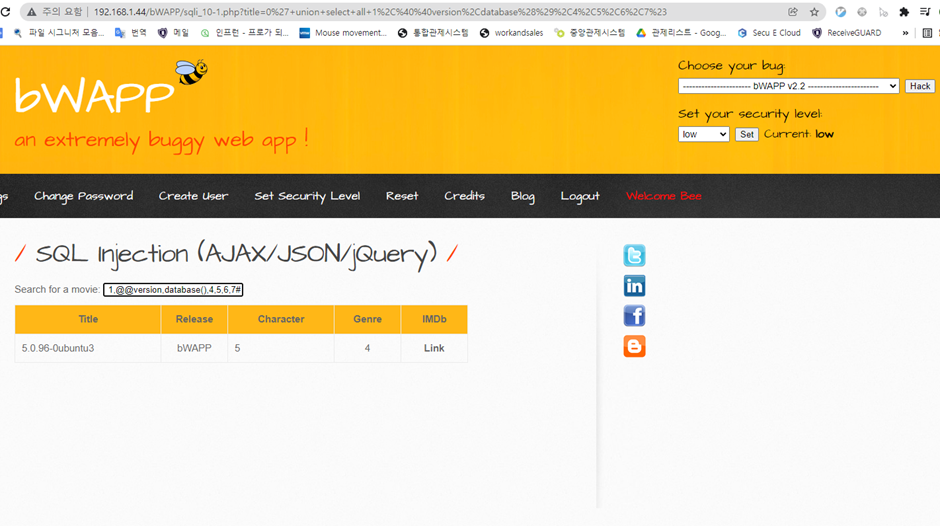Click the not-secure warning triangle icon
940x526 pixels.
(x=31, y=12)
